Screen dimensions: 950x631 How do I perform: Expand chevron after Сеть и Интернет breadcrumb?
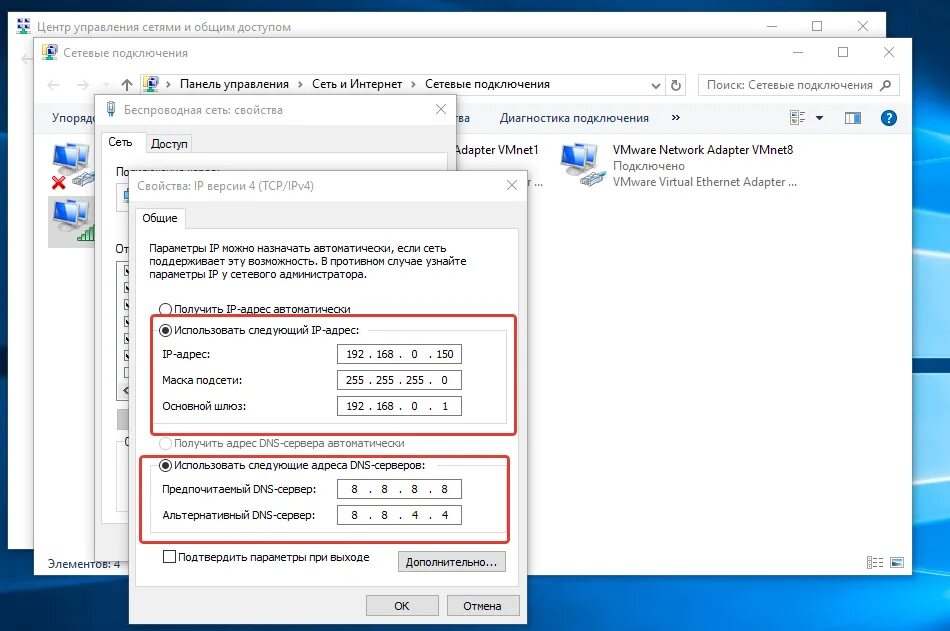point(413,84)
